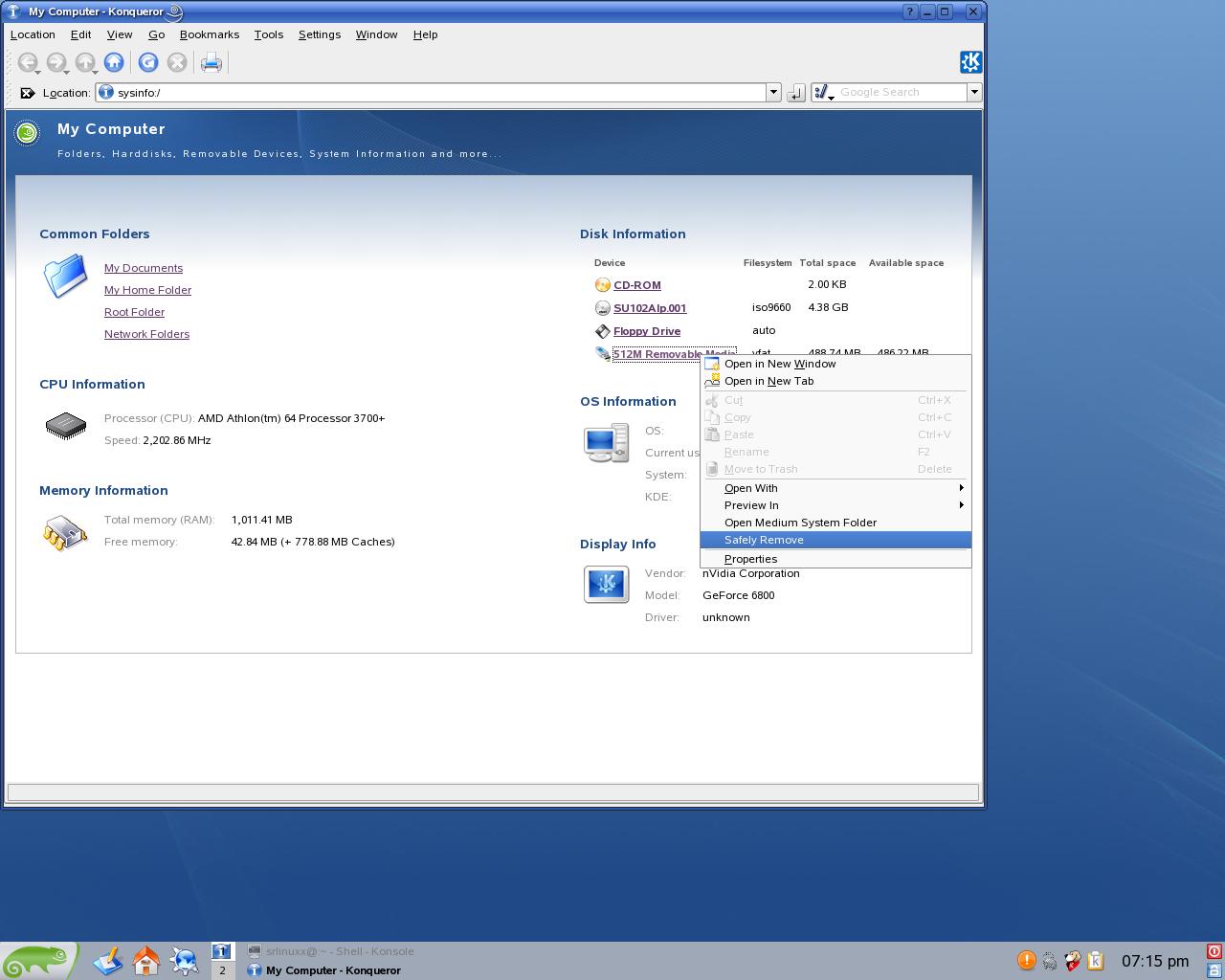The width and height of the screenshot is (1225, 980).
Task: Open the My Home Folder link
Action: coord(147,290)
